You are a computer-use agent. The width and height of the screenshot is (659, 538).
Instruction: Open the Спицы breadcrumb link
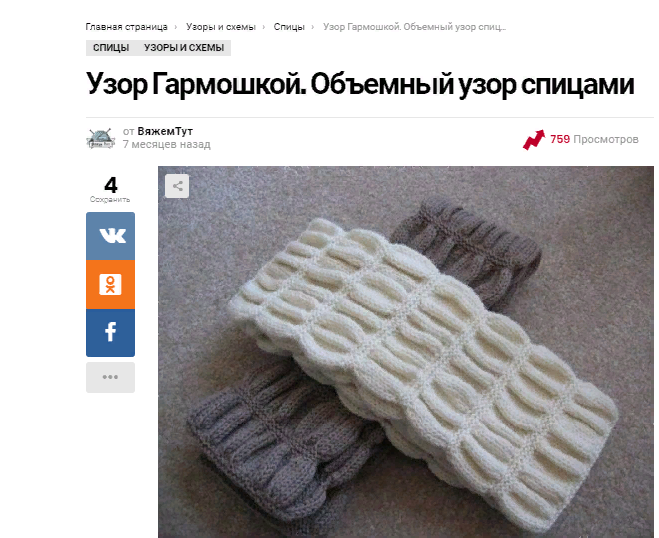(289, 27)
